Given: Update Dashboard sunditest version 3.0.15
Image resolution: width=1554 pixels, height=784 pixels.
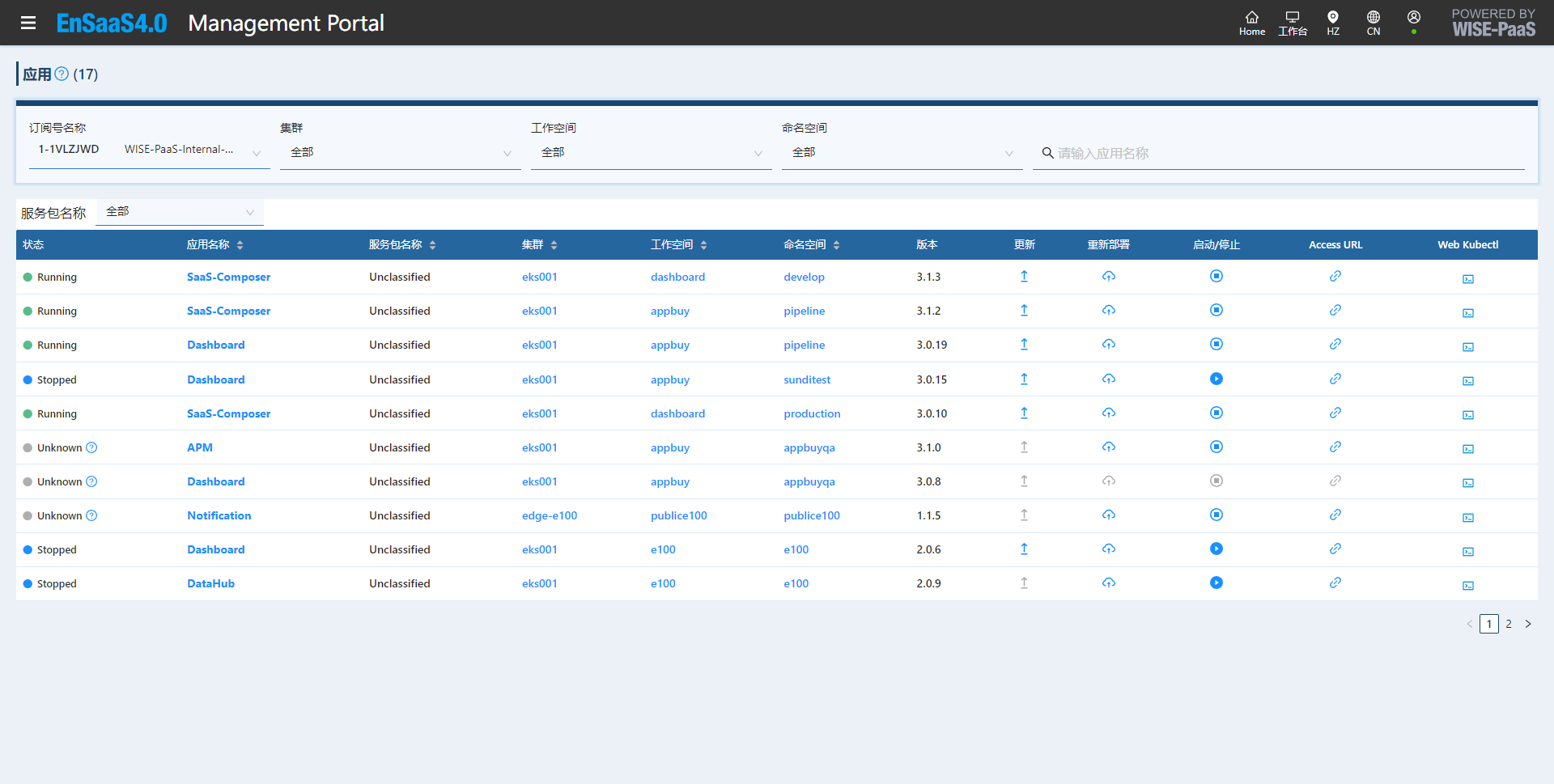Looking at the screenshot, I should pyautogui.click(x=1024, y=379).
